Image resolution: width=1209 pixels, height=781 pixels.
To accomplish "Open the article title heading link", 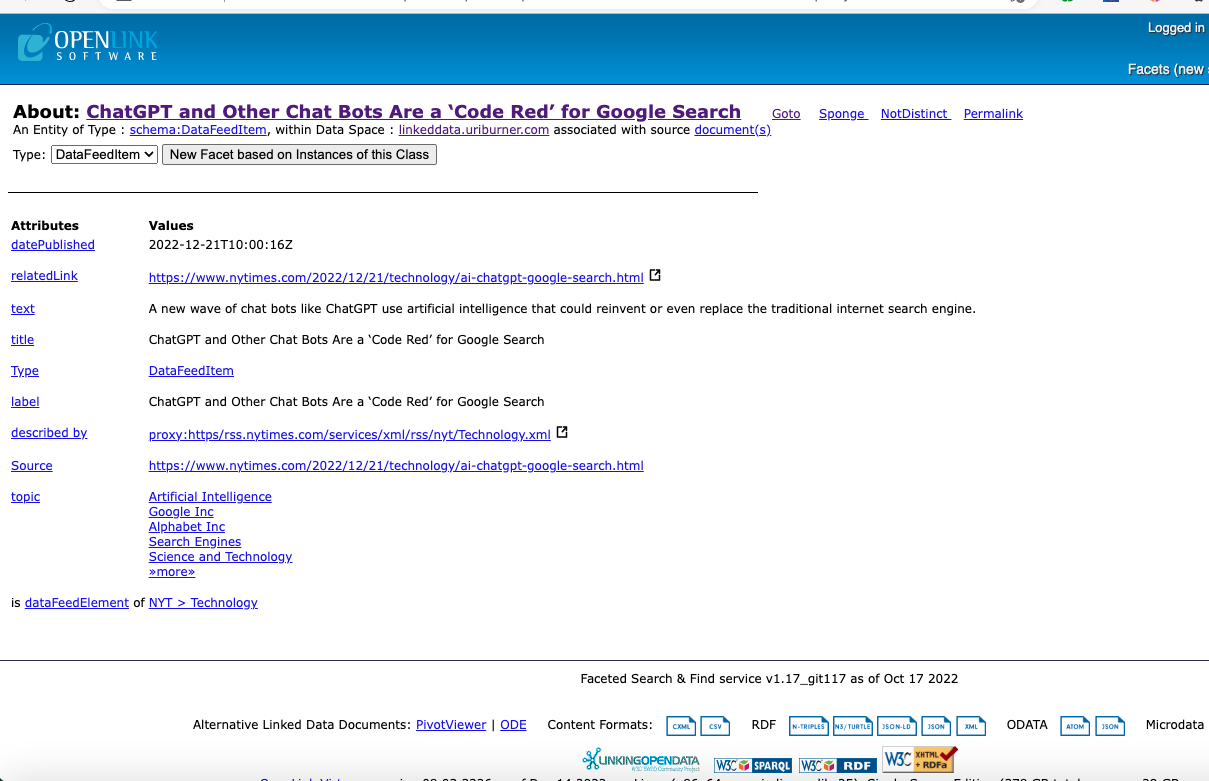I will click(413, 112).
